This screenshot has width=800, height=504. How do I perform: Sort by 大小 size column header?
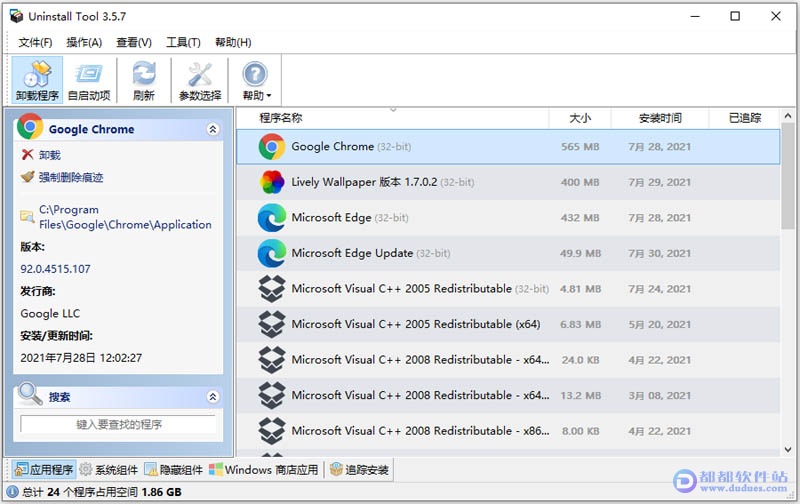click(580, 118)
